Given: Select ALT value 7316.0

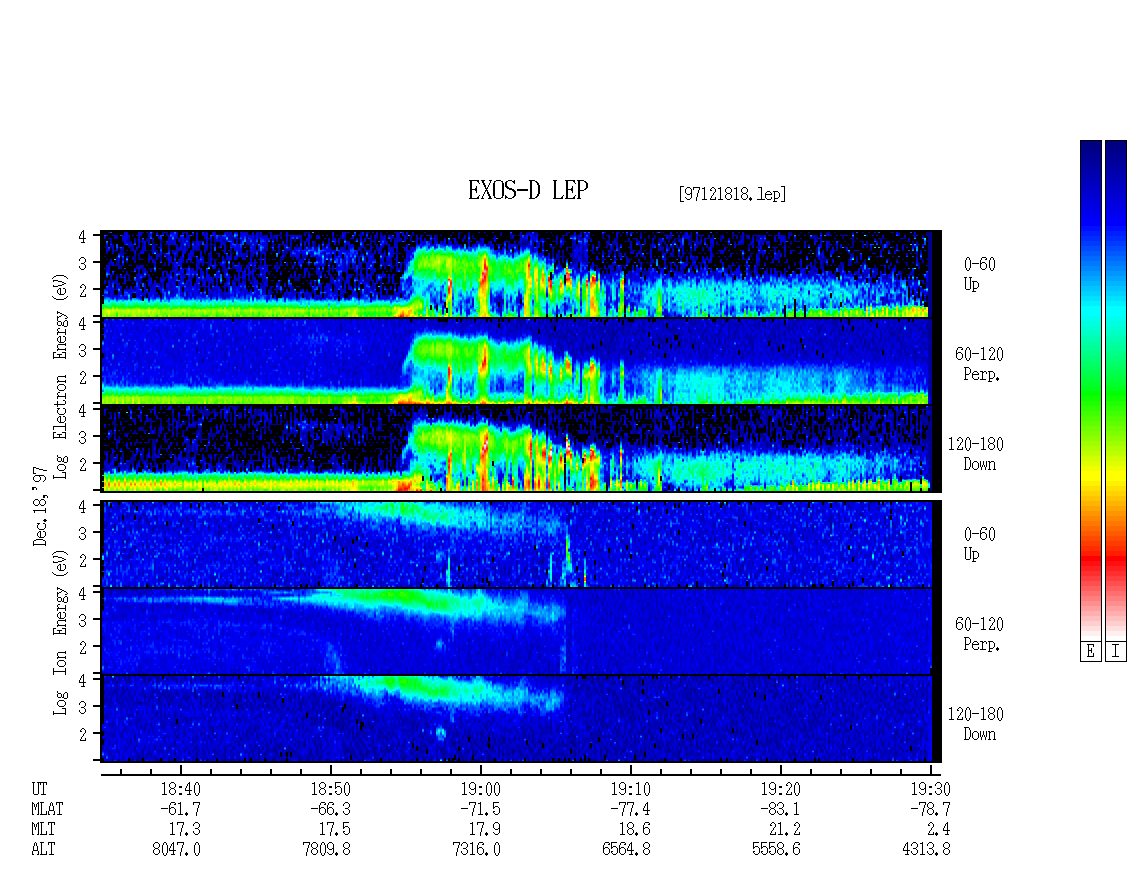Looking at the screenshot, I should [x=476, y=850].
